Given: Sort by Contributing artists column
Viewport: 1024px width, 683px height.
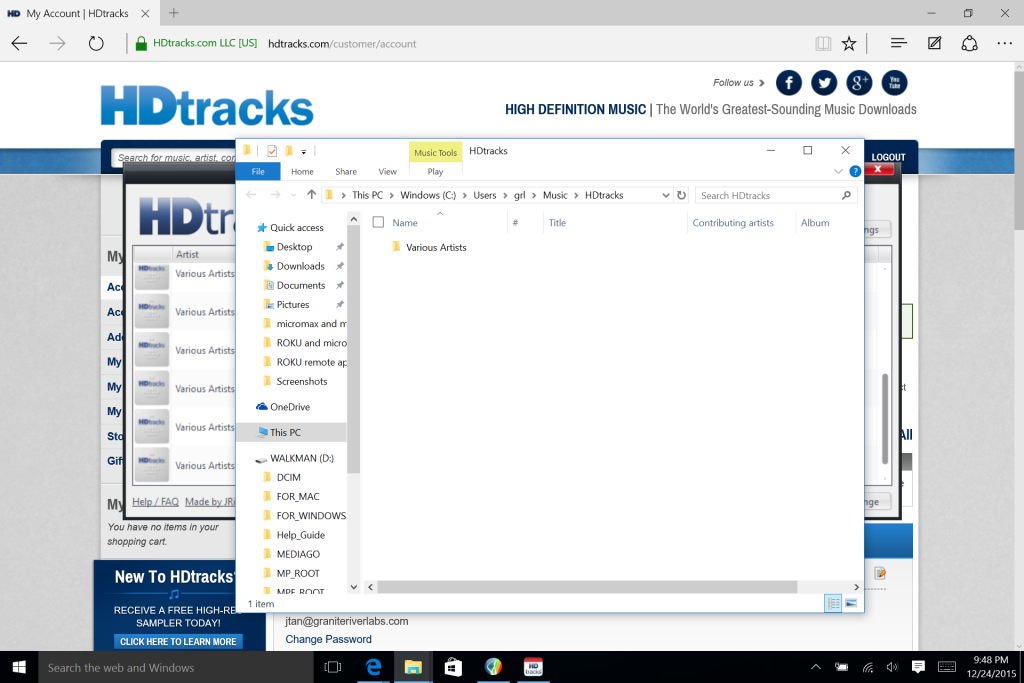Looking at the screenshot, I should [x=733, y=223].
